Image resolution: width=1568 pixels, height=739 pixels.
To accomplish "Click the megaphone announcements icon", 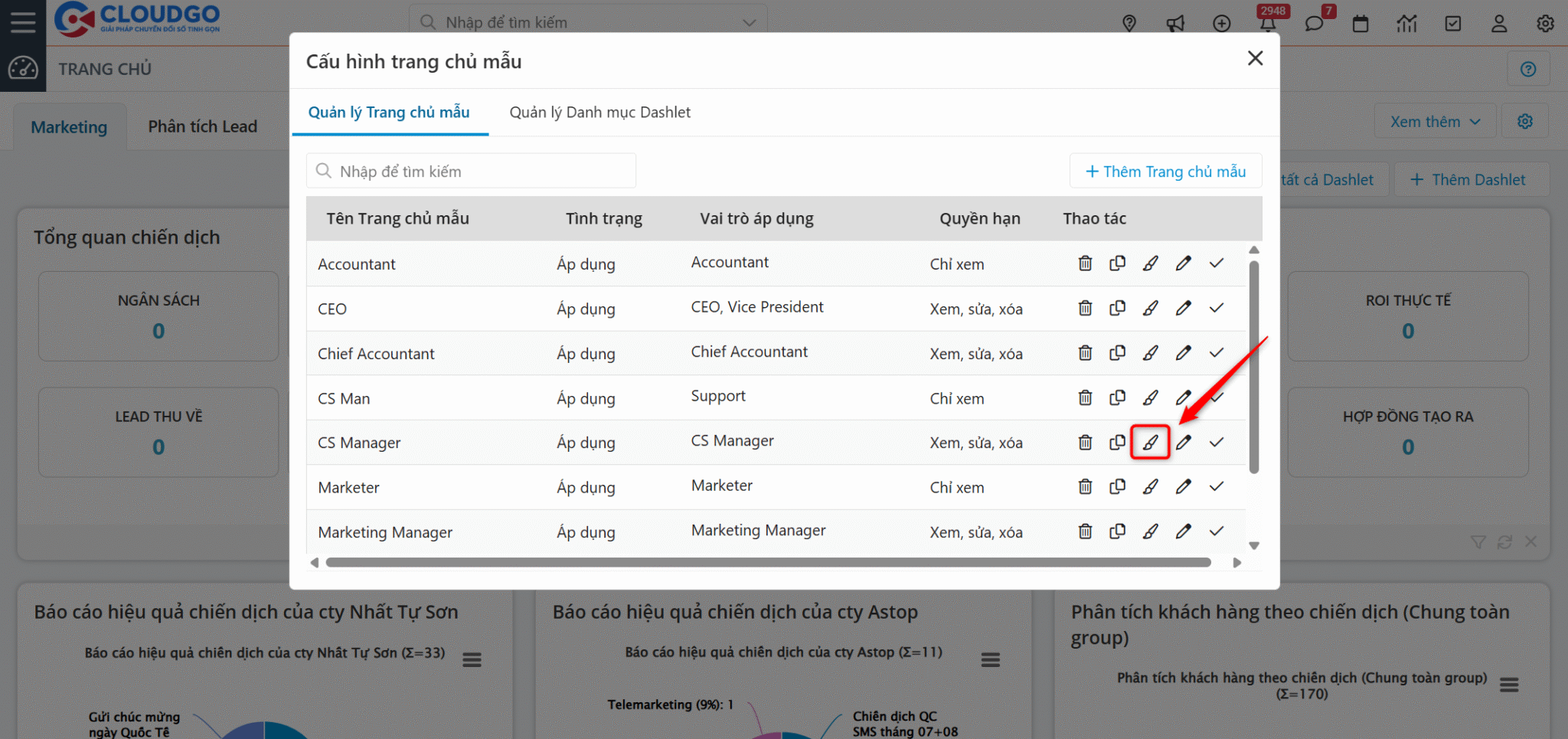I will 1175,24.
